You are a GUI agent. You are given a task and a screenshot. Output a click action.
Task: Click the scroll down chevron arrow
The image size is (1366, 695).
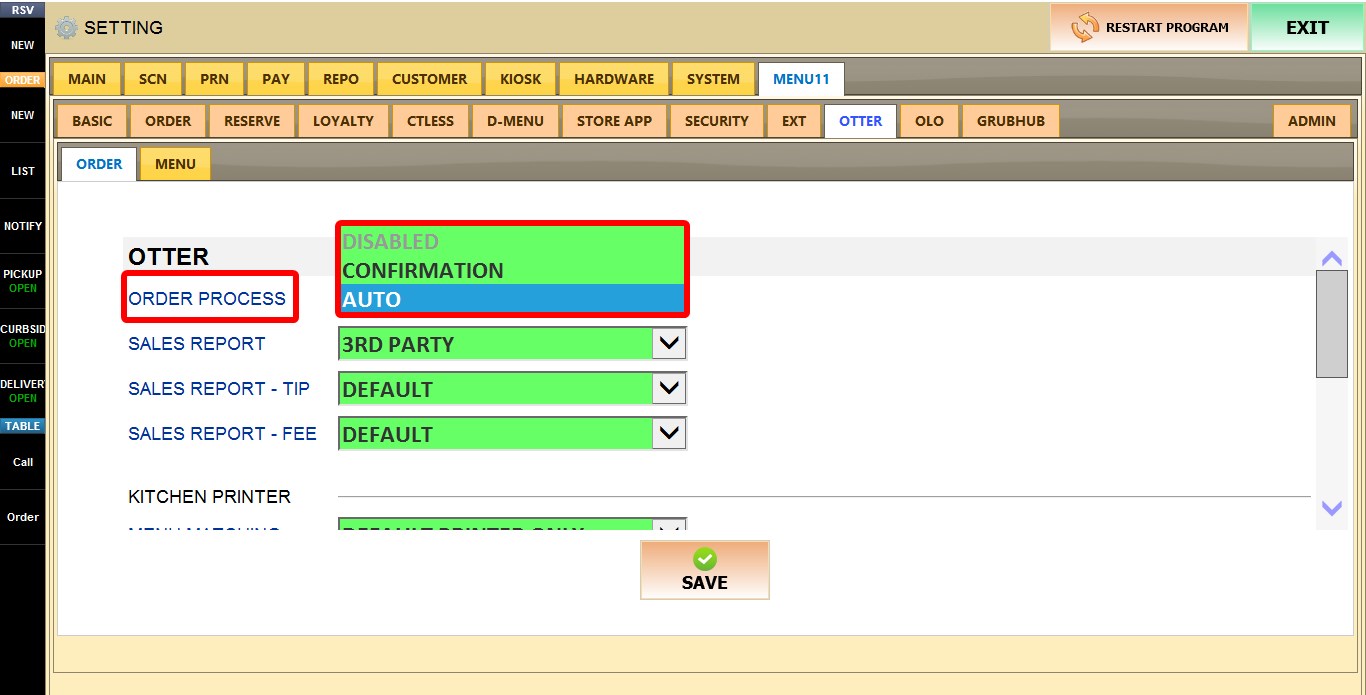point(1331,508)
